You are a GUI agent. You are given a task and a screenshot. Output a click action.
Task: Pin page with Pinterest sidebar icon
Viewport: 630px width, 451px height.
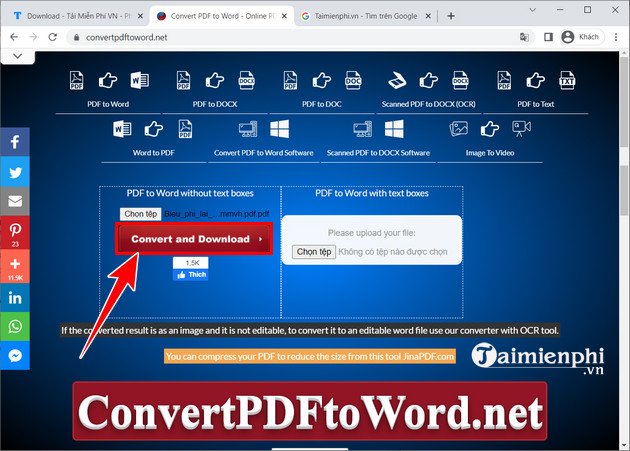[15, 232]
